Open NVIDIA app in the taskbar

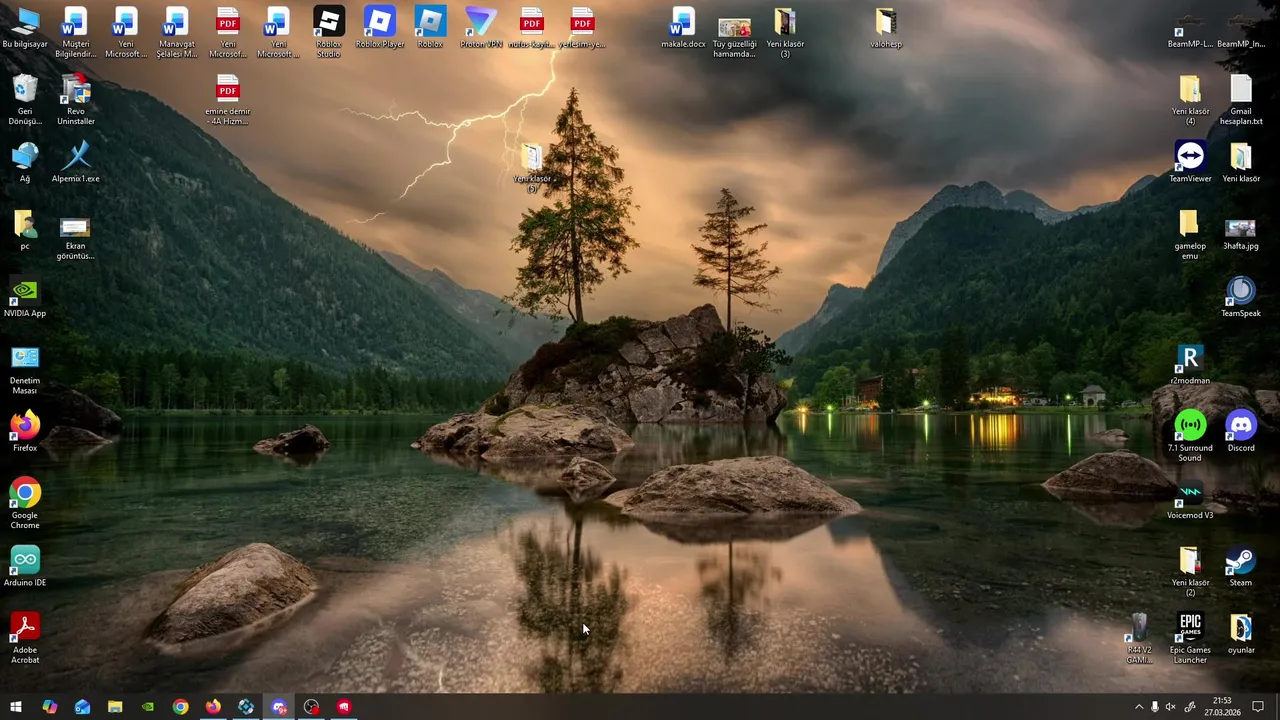[148, 707]
